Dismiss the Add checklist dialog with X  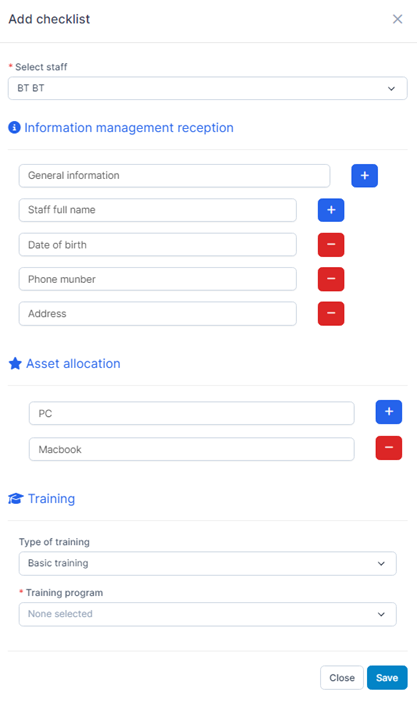(397, 19)
